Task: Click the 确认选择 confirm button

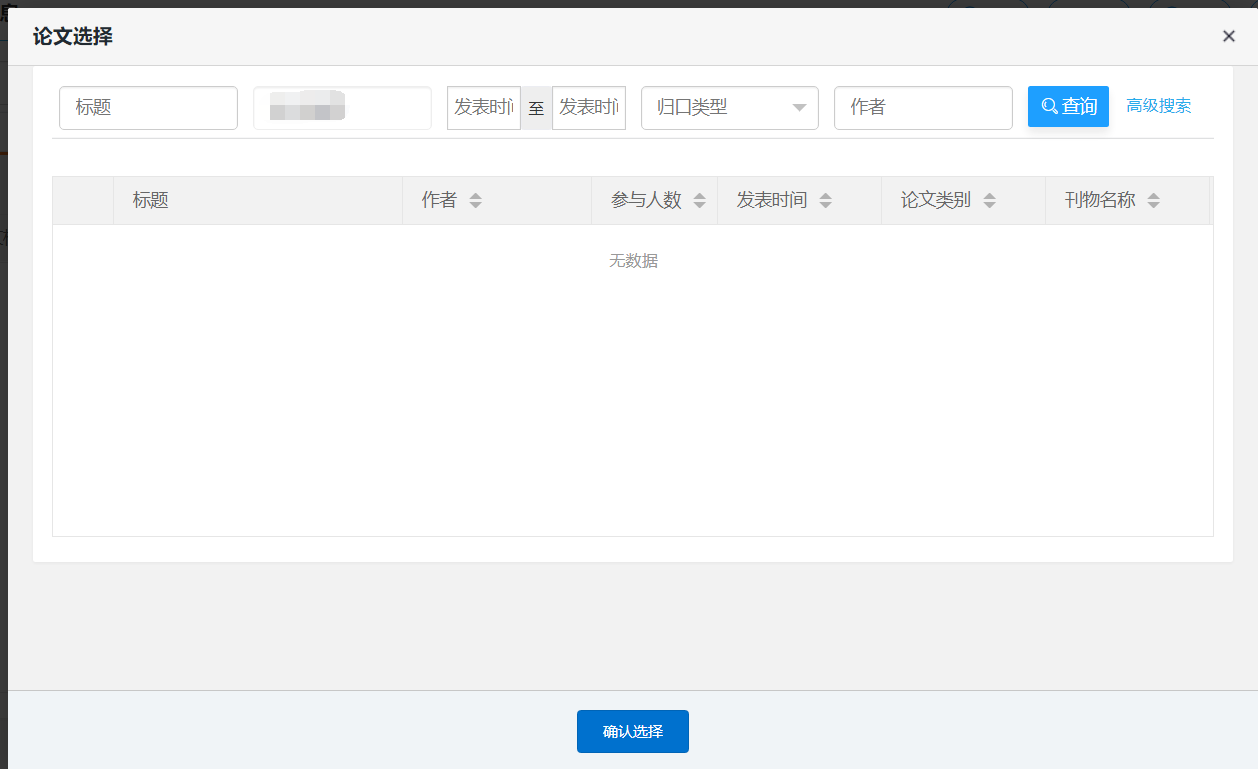Action: (632, 731)
